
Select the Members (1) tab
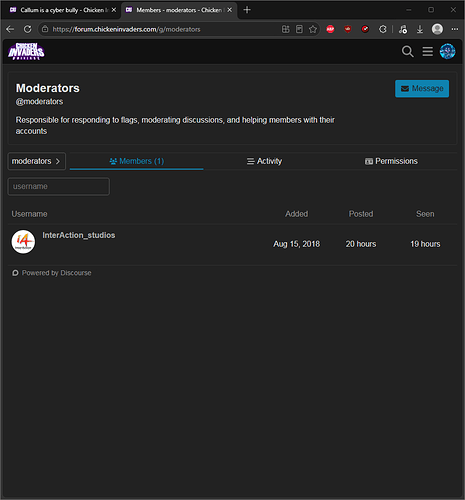click(137, 161)
